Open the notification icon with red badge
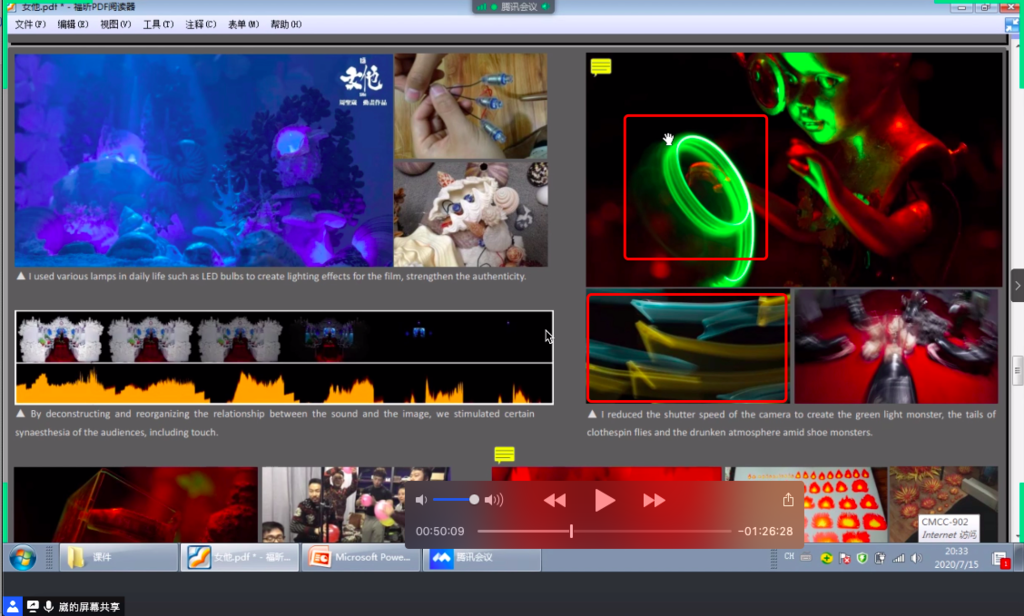 click(1000, 559)
